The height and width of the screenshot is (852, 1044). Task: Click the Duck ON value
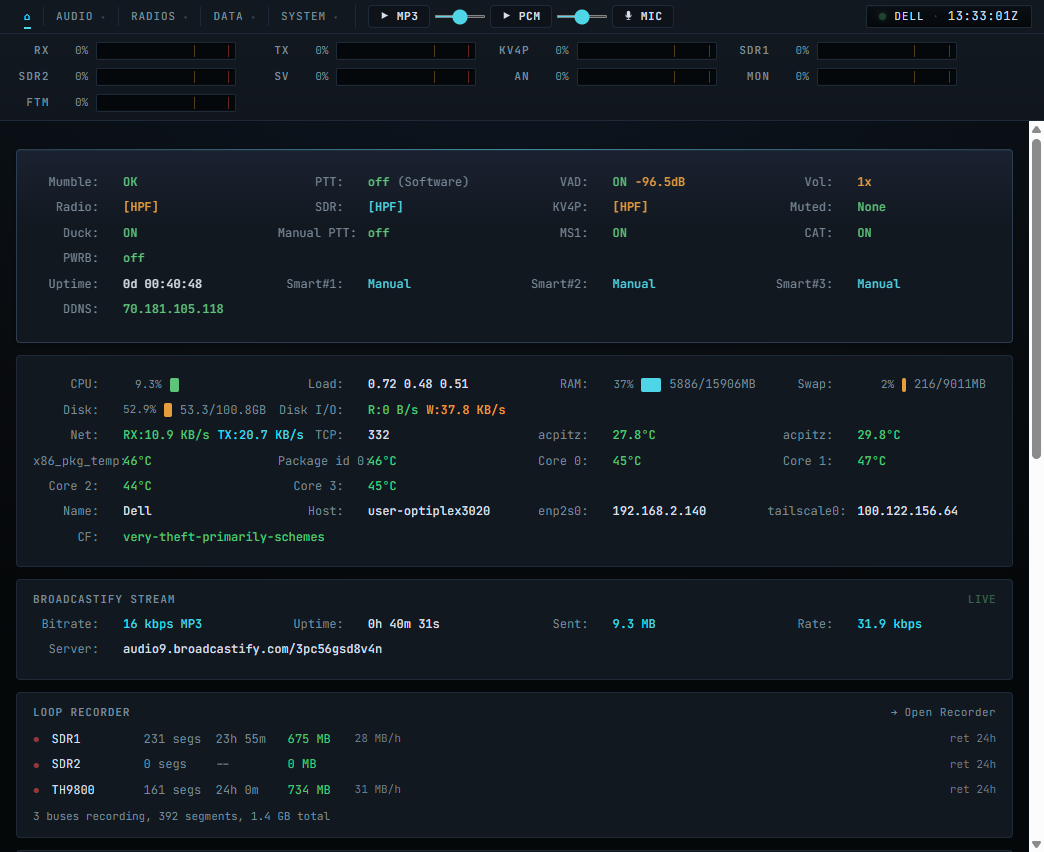(130, 233)
